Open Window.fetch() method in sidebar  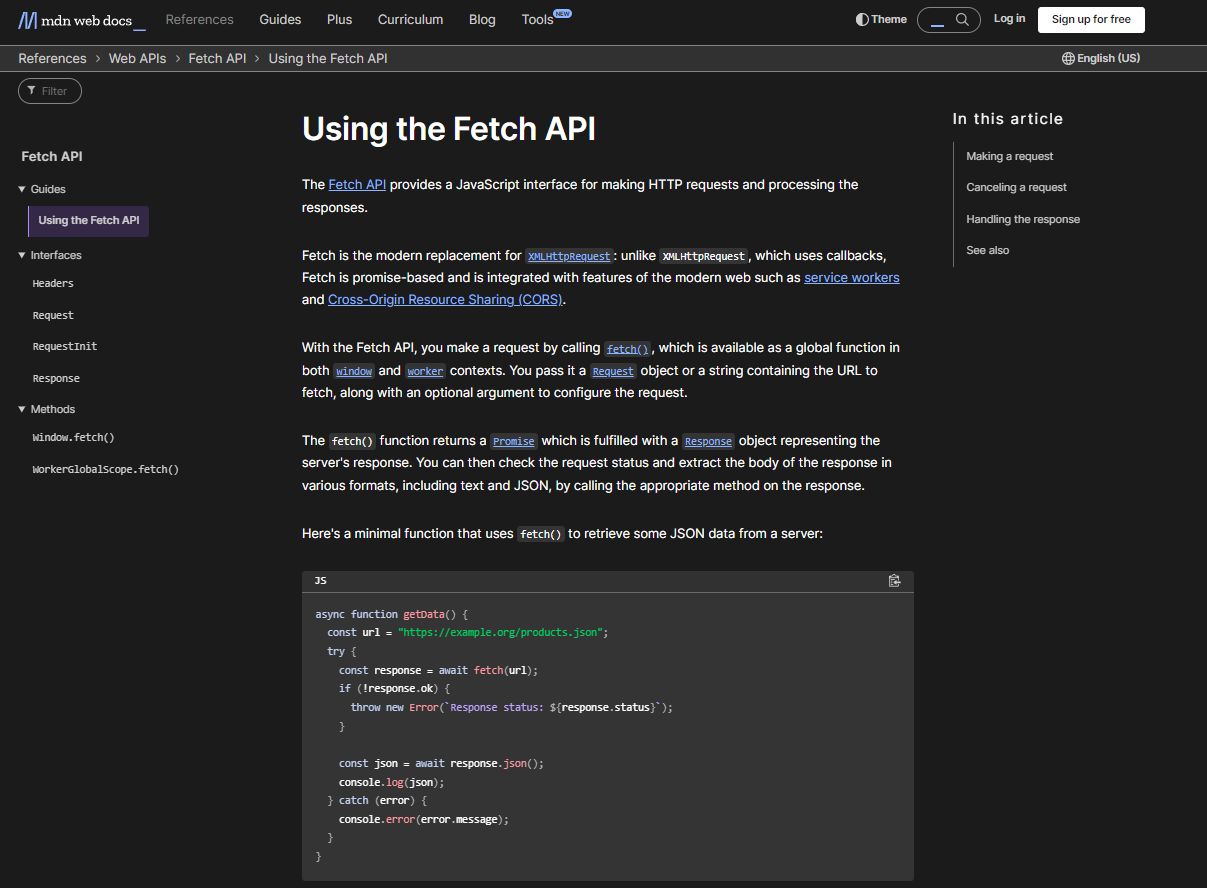(74, 437)
